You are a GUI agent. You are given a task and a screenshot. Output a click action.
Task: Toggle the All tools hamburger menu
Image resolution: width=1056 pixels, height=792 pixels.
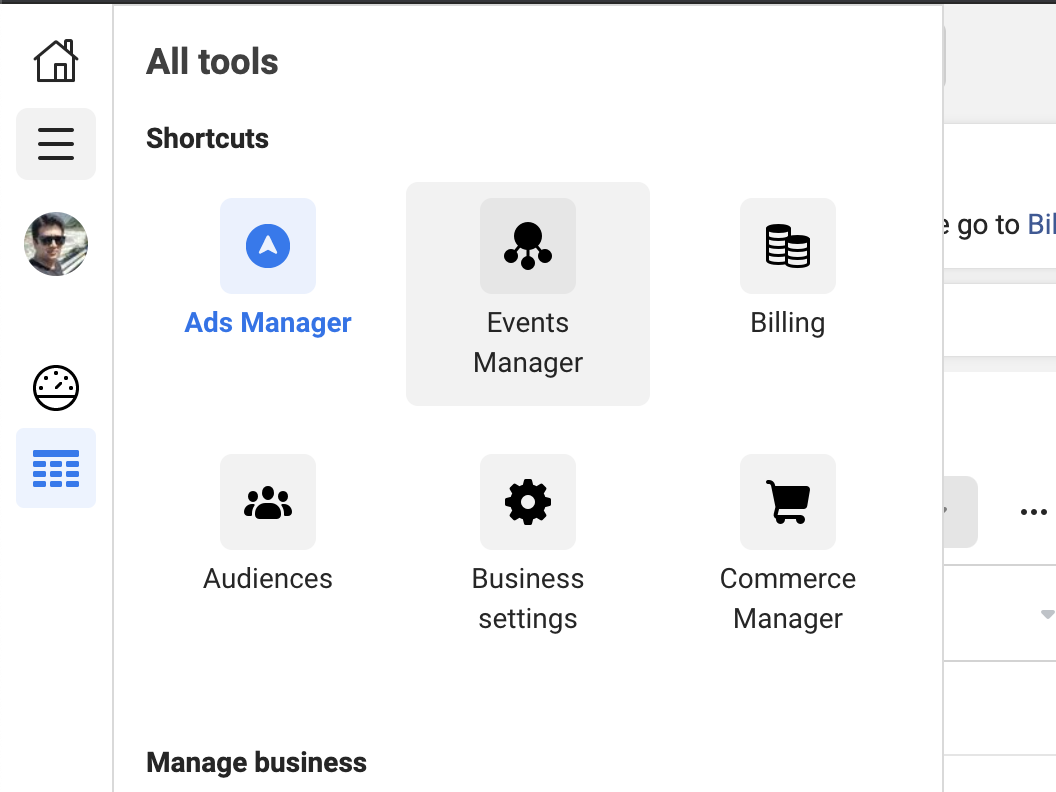(x=56, y=144)
